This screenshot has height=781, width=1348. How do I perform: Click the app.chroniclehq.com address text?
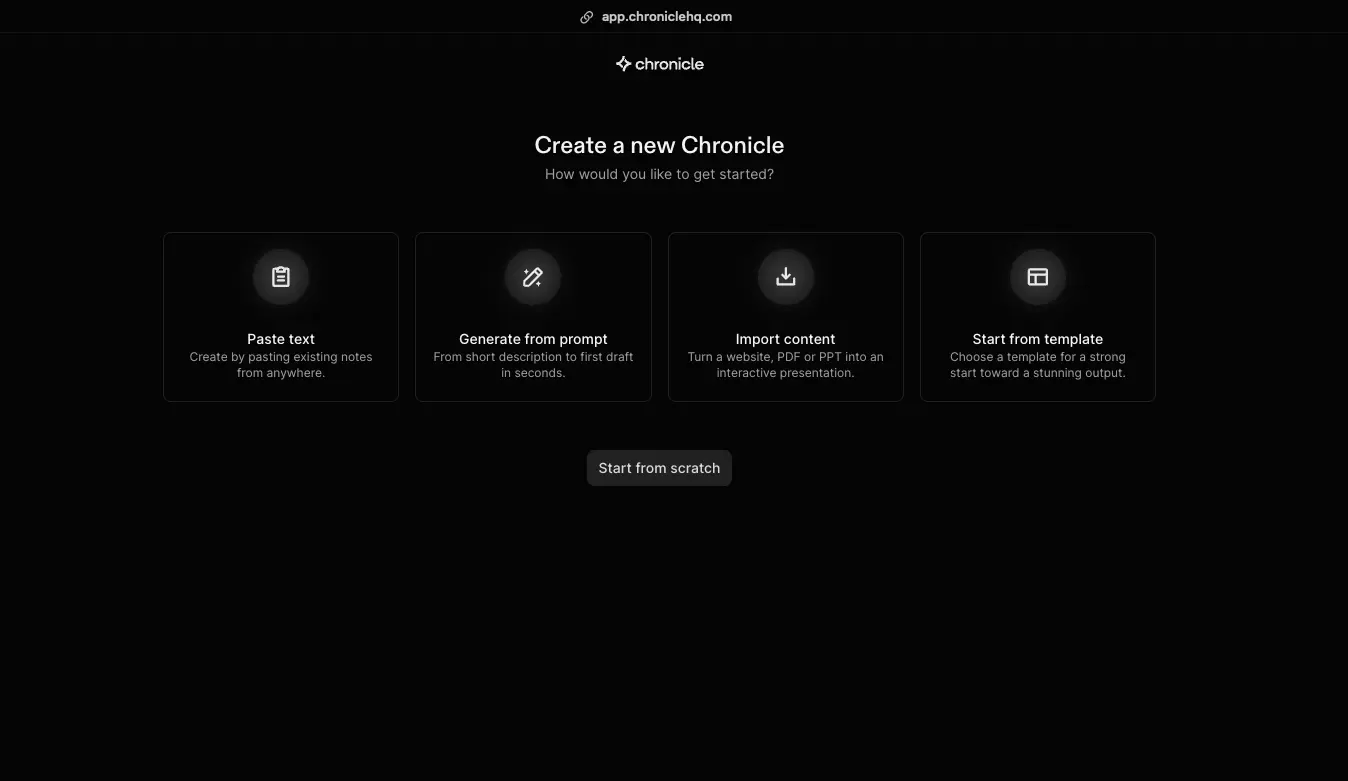(x=666, y=16)
